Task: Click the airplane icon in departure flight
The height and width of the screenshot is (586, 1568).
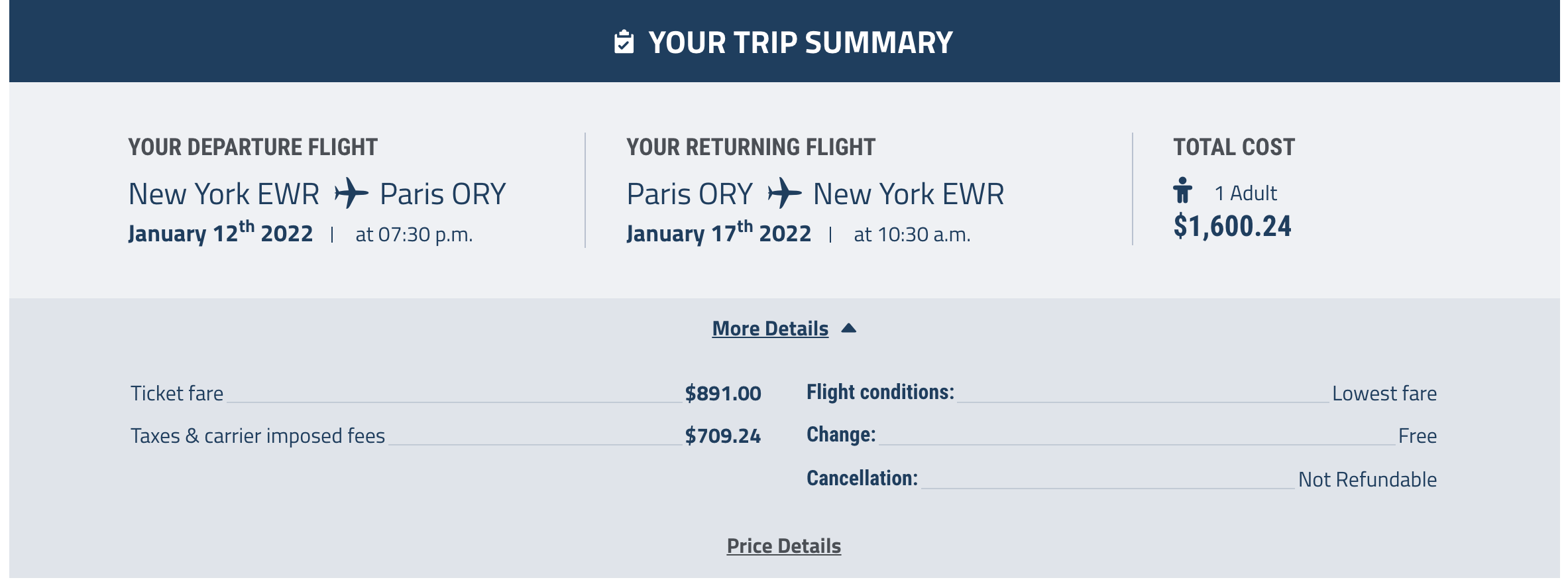Action: [351, 194]
